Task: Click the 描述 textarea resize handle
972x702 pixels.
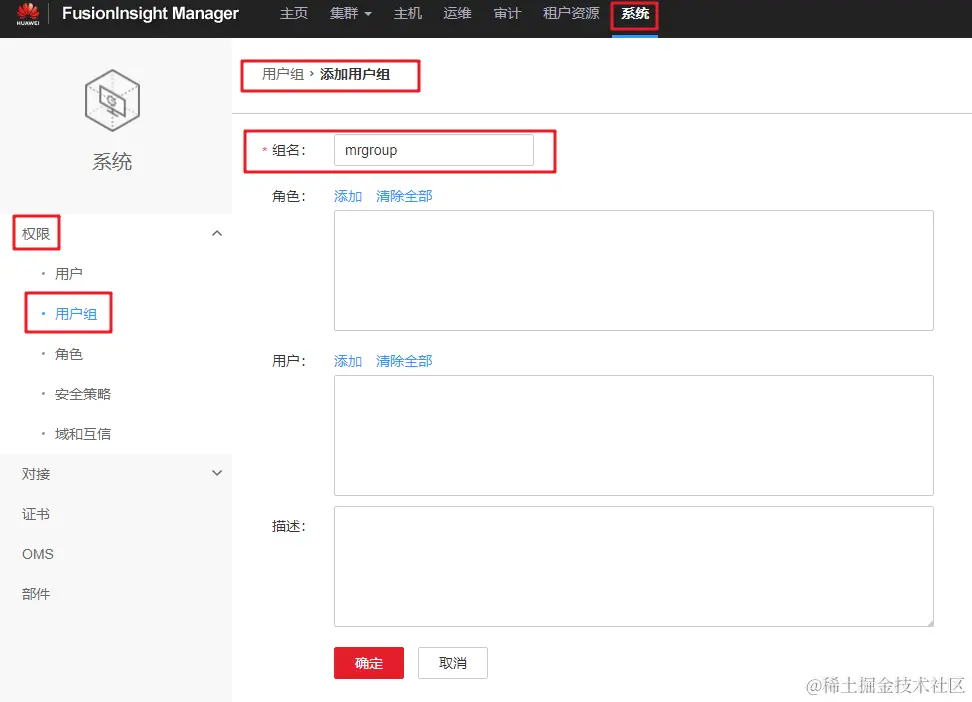Action: point(930,623)
